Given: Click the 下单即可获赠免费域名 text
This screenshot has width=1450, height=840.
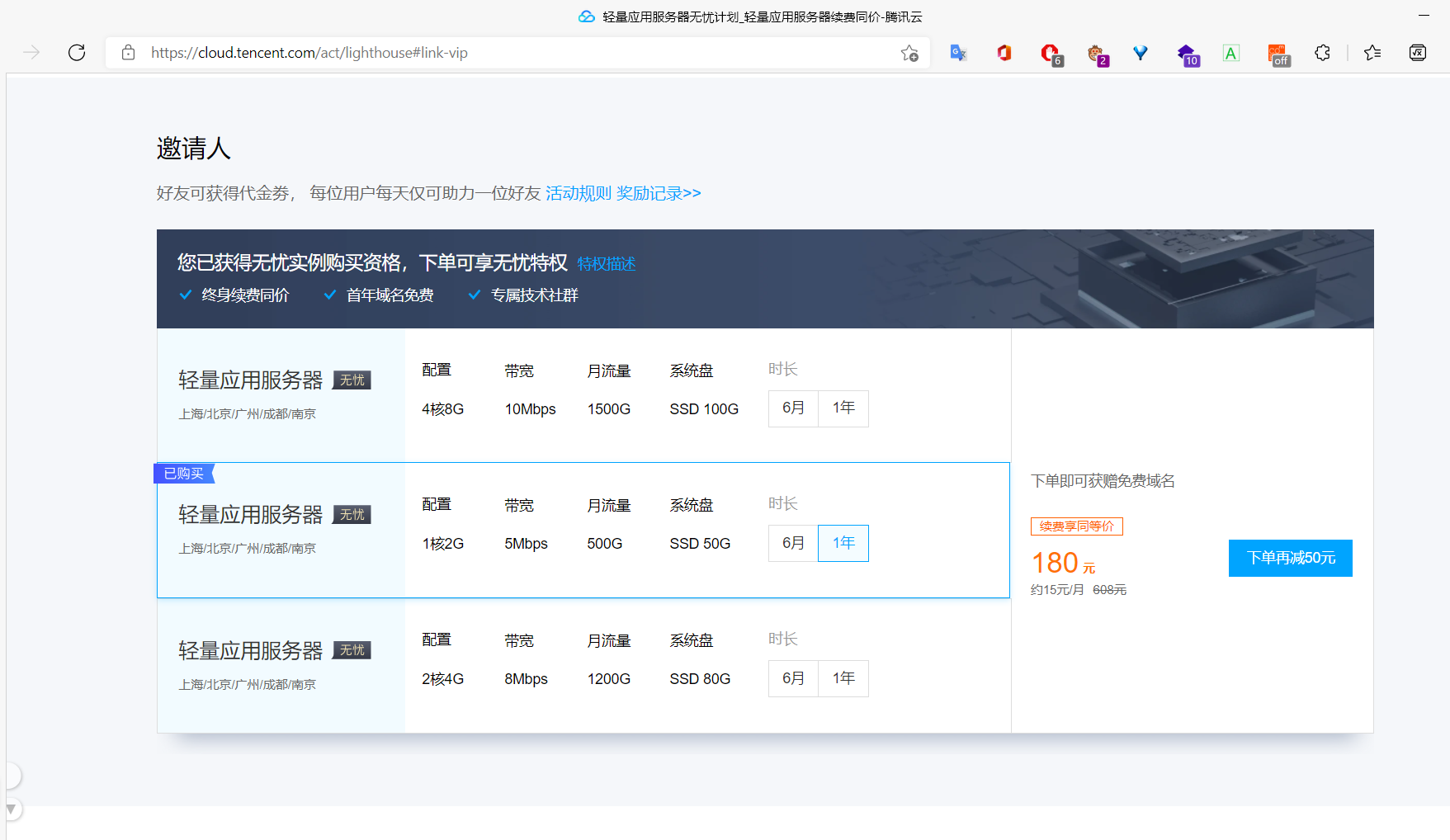Looking at the screenshot, I should [1103, 481].
